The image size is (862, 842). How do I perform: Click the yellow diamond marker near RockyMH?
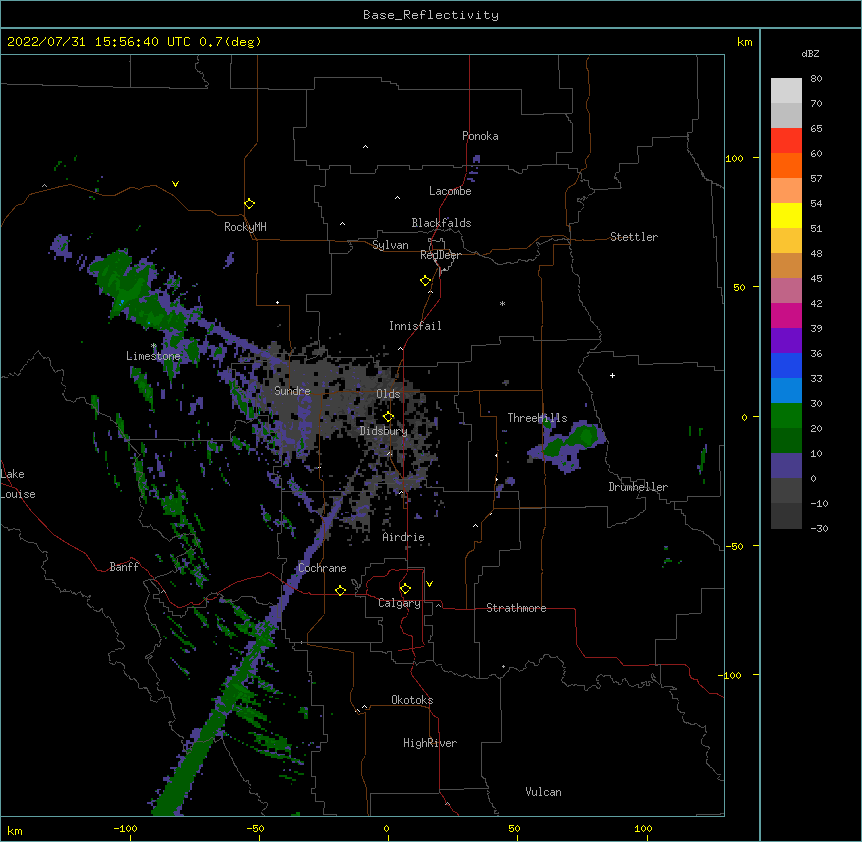pyautogui.click(x=249, y=203)
